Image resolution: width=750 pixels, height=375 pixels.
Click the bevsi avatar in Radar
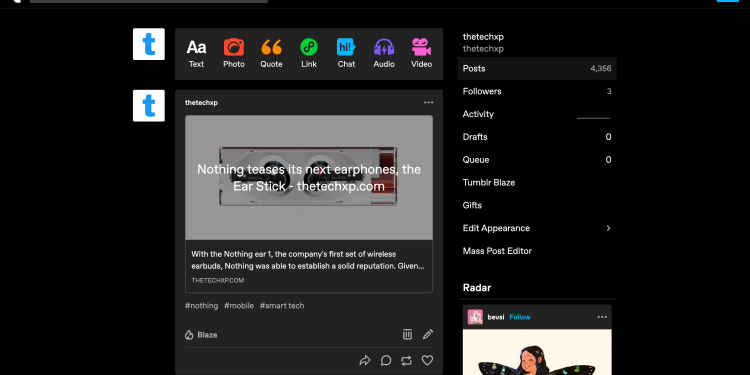(475, 317)
